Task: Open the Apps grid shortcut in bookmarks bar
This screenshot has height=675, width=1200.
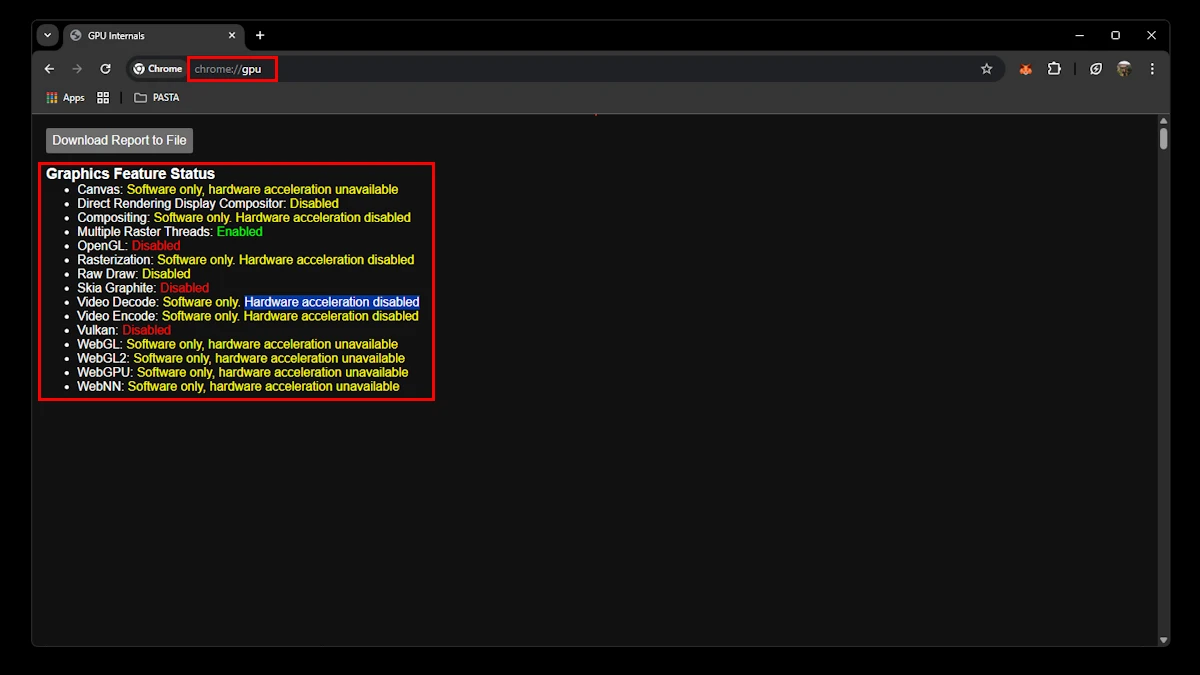Action: [x=66, y=98]
